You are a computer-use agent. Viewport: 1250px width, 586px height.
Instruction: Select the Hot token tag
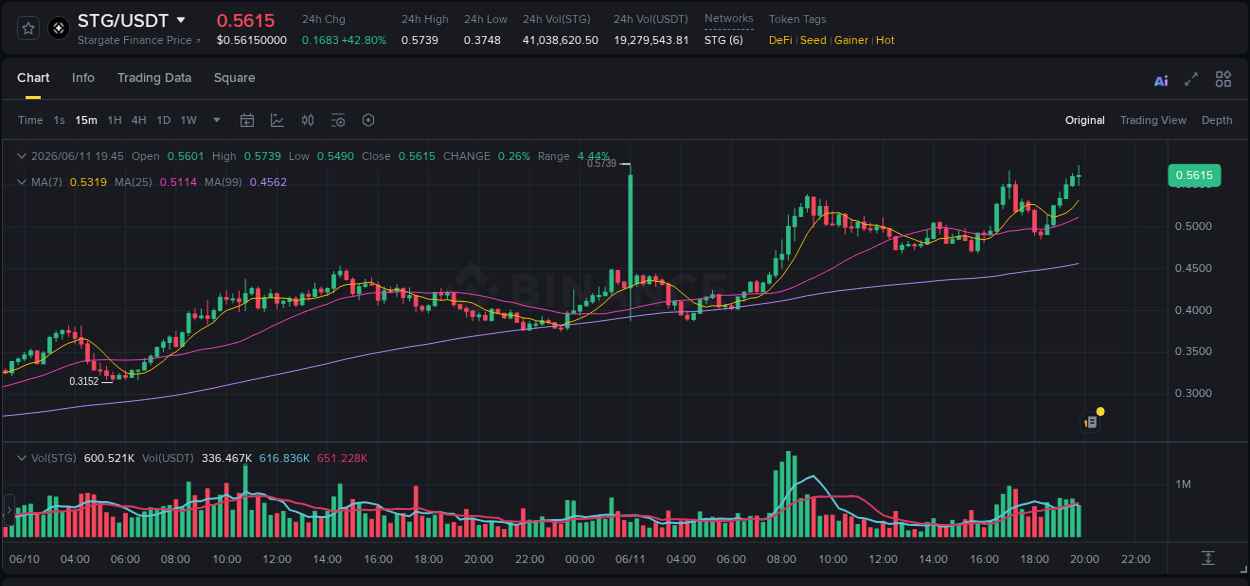(885, 40)
